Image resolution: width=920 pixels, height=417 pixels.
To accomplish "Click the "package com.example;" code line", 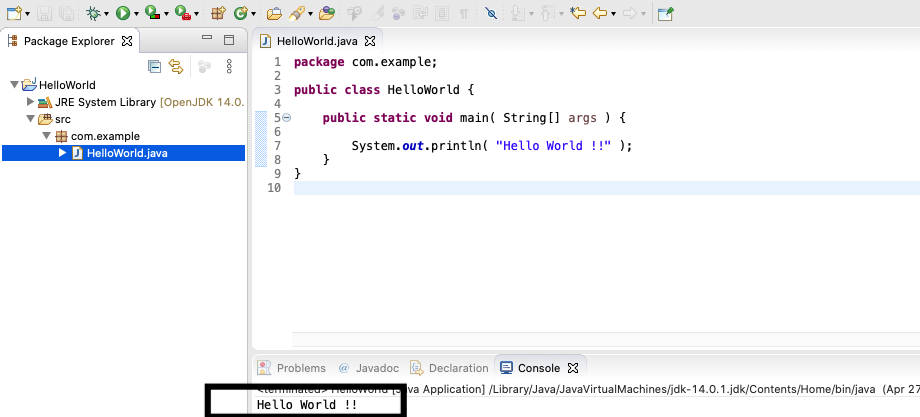I will 366,62.
